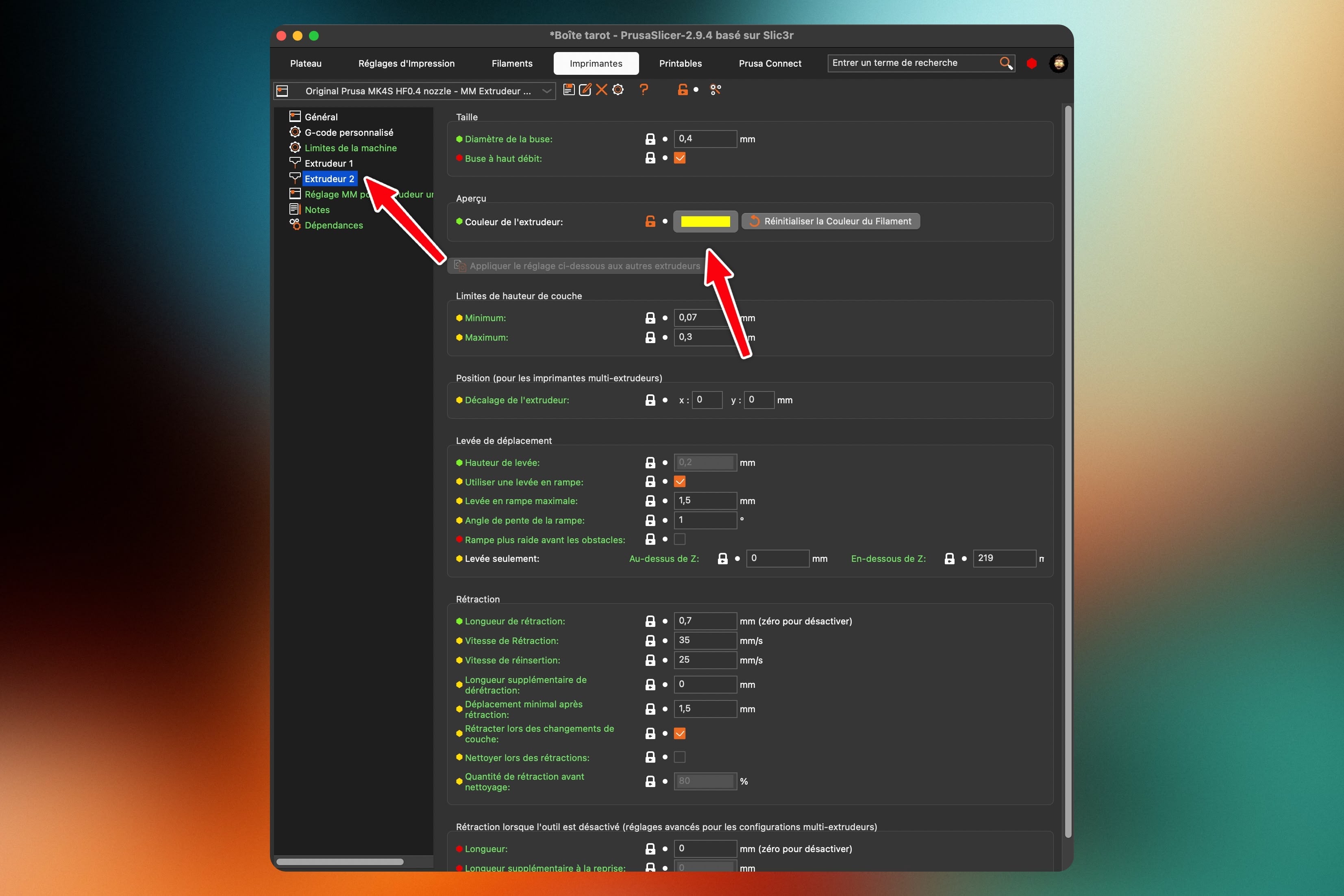Click the compare presets icon

pos(715,90)
